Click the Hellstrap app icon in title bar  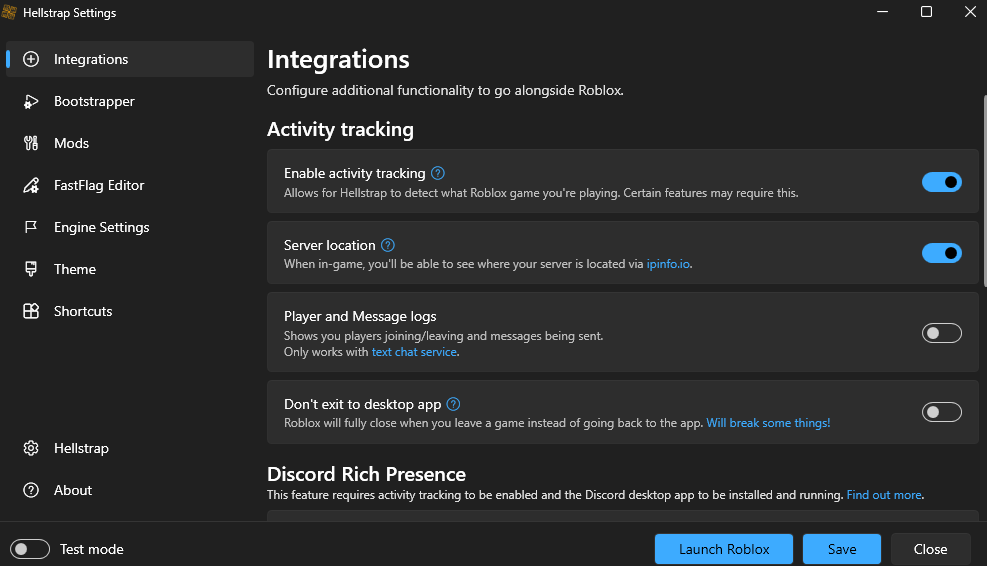(x=9, y=12)
